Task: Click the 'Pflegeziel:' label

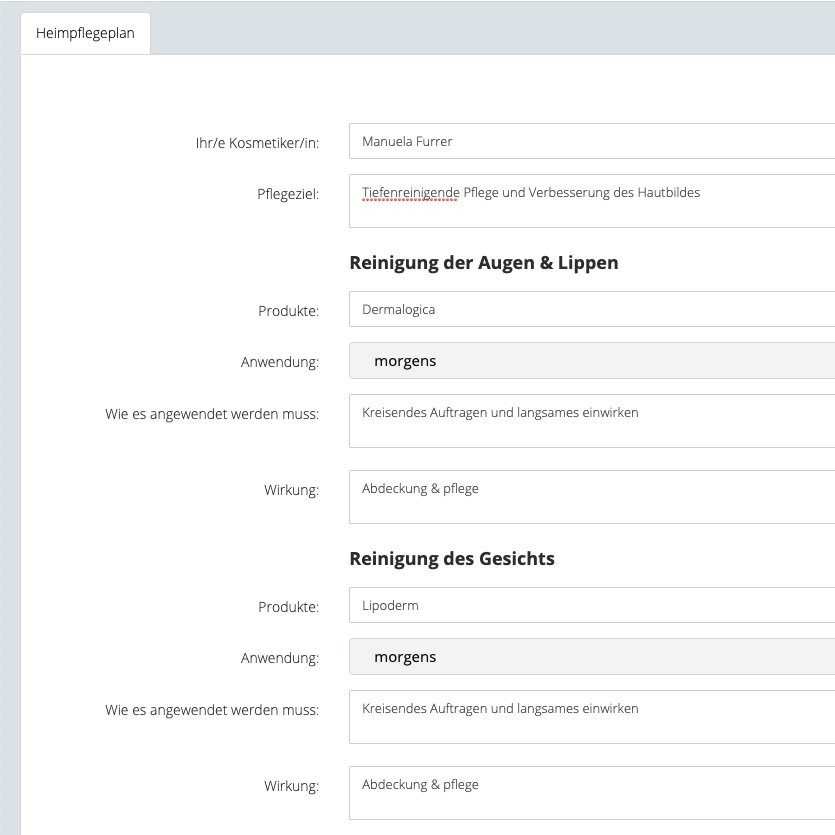Action: pos(287,194)
